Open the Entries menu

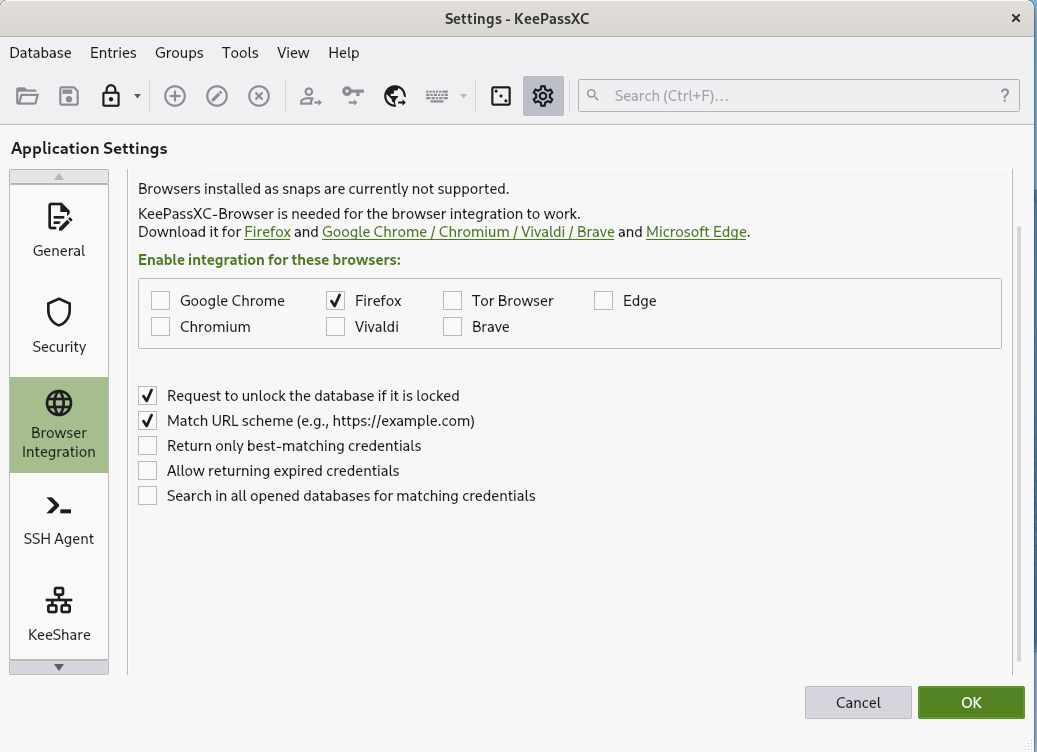coord(113,53)
